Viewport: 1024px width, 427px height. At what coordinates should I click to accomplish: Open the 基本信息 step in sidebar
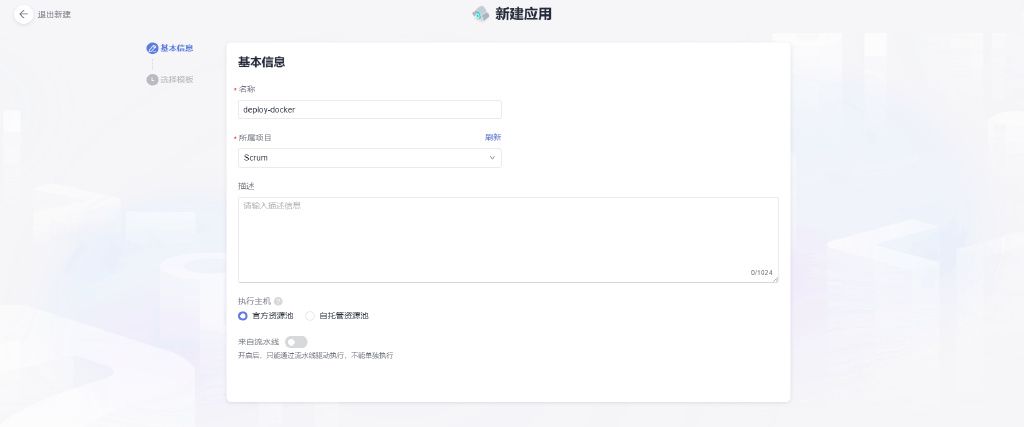click(x=177, y=48)
